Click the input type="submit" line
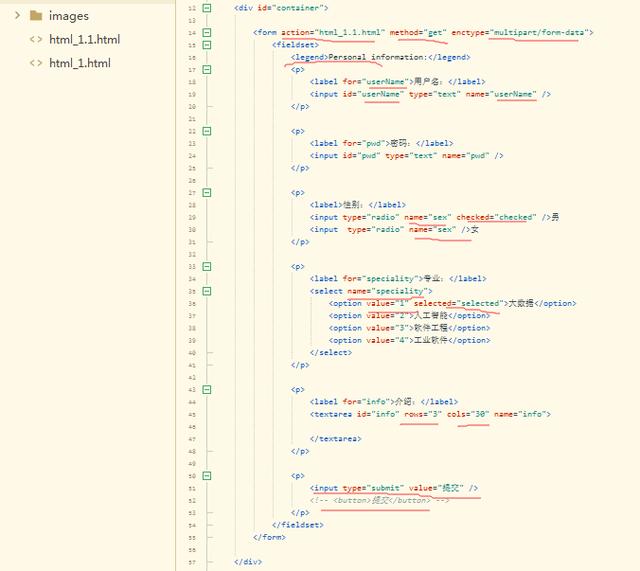Viewport: 640px width, 571px height. 393,488
